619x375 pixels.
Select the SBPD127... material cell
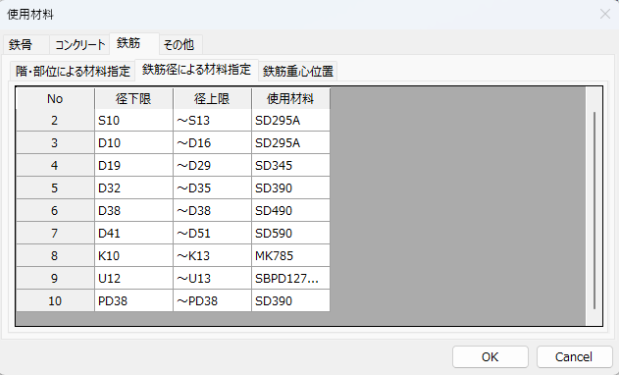point(291,278)
